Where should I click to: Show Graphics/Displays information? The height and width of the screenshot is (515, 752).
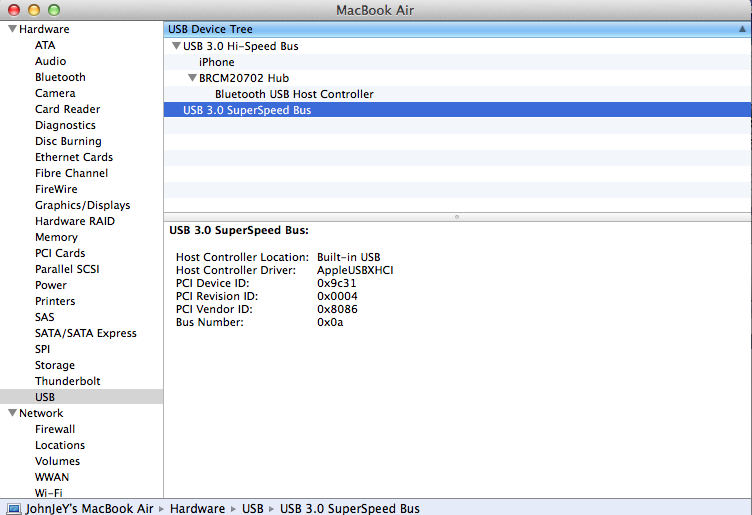point(82,205)
